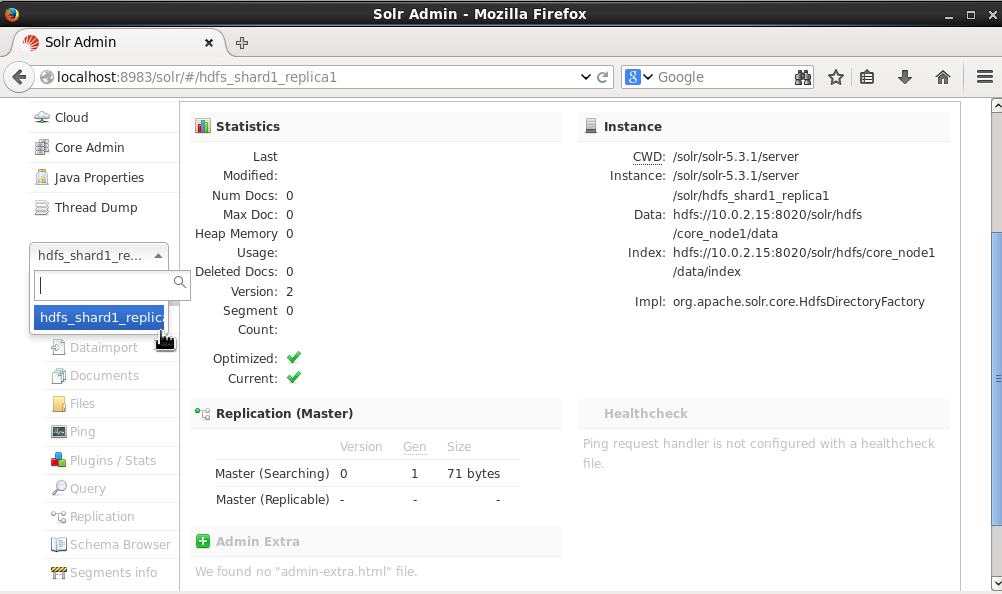
Task: Select hdfs_shard1_replica1 in the core list
Action: (99, 317)
